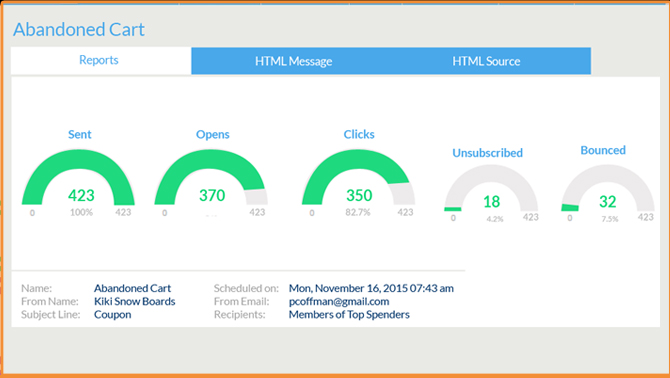Click the 4.2% label under Unsubscribed
The image size is (670, 378).
495,219
